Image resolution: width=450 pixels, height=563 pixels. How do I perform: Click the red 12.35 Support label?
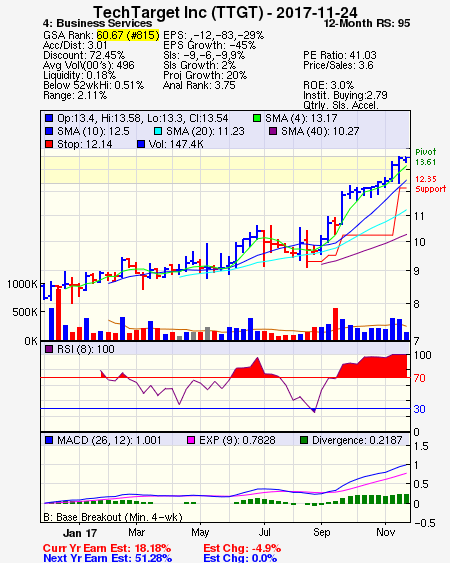(431, 184)
